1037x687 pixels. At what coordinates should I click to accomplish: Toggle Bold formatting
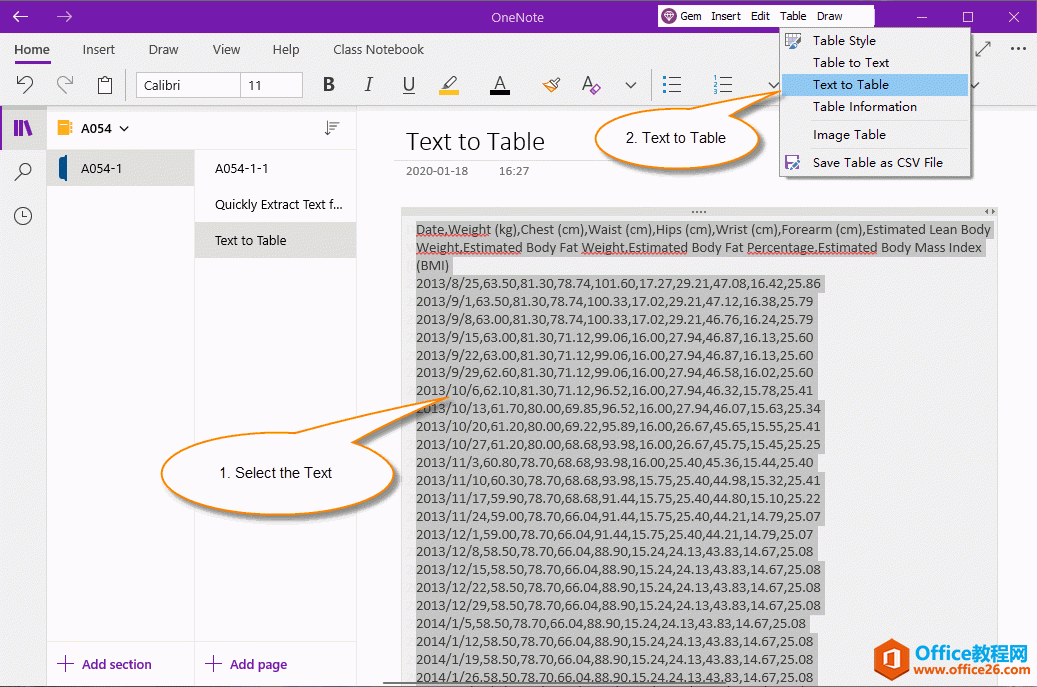pos(328,85)
